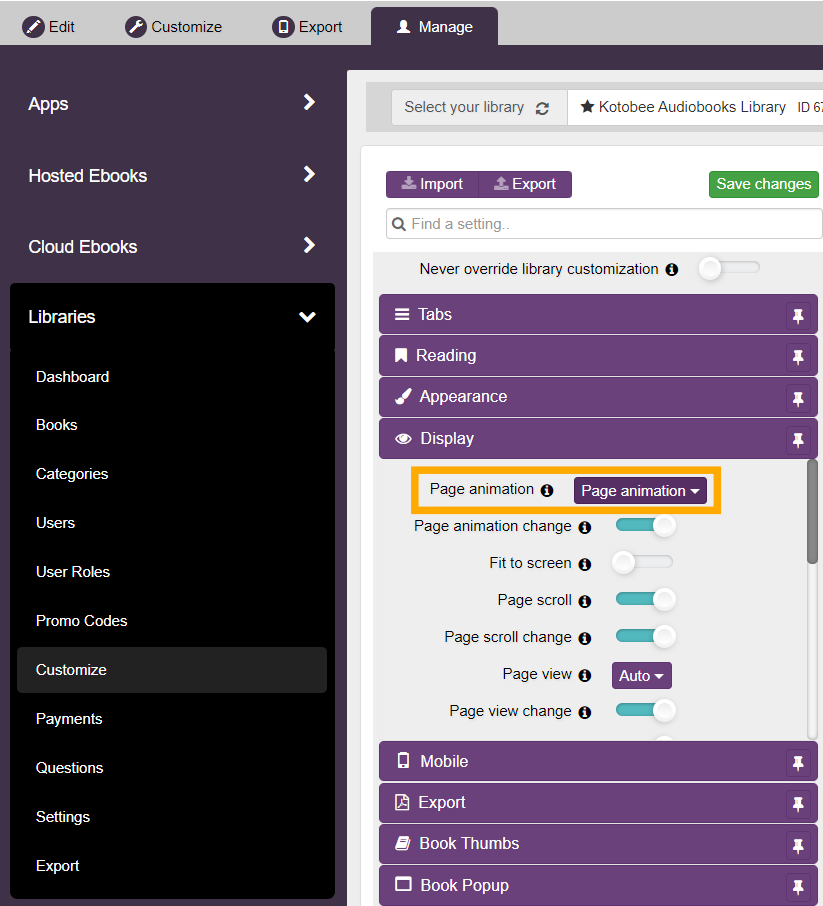Click the search magnifier icon in settings field
823x906 pixels.
(x=399, y=224)
